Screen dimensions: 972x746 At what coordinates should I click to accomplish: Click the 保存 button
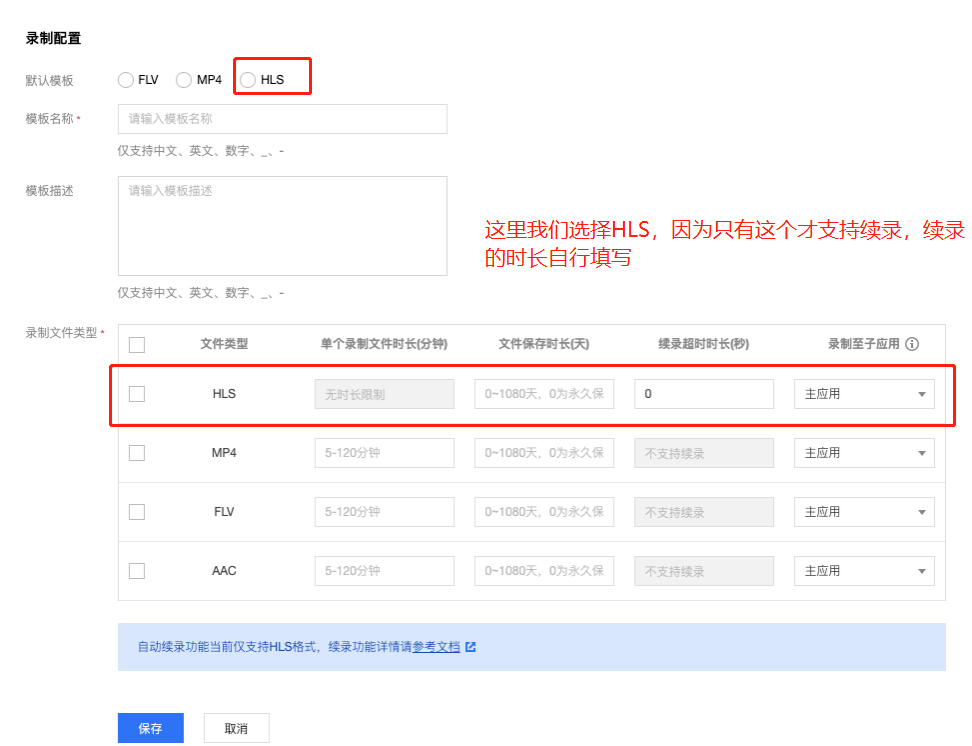pos(150,729)
